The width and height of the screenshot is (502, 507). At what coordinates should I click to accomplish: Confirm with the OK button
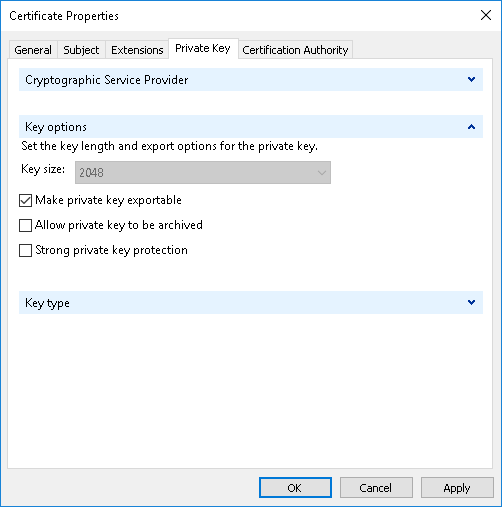[295, 488]
